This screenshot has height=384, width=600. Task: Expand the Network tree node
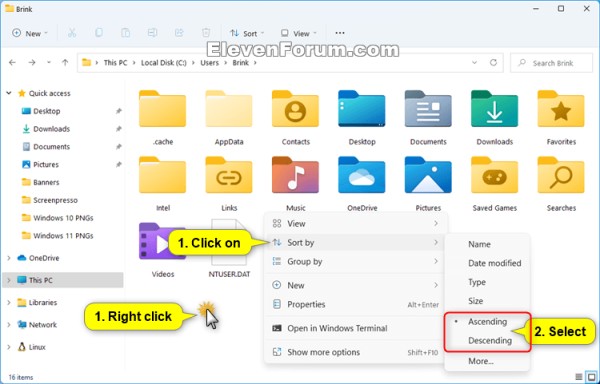pyautogui.click(x=9, y=325)
